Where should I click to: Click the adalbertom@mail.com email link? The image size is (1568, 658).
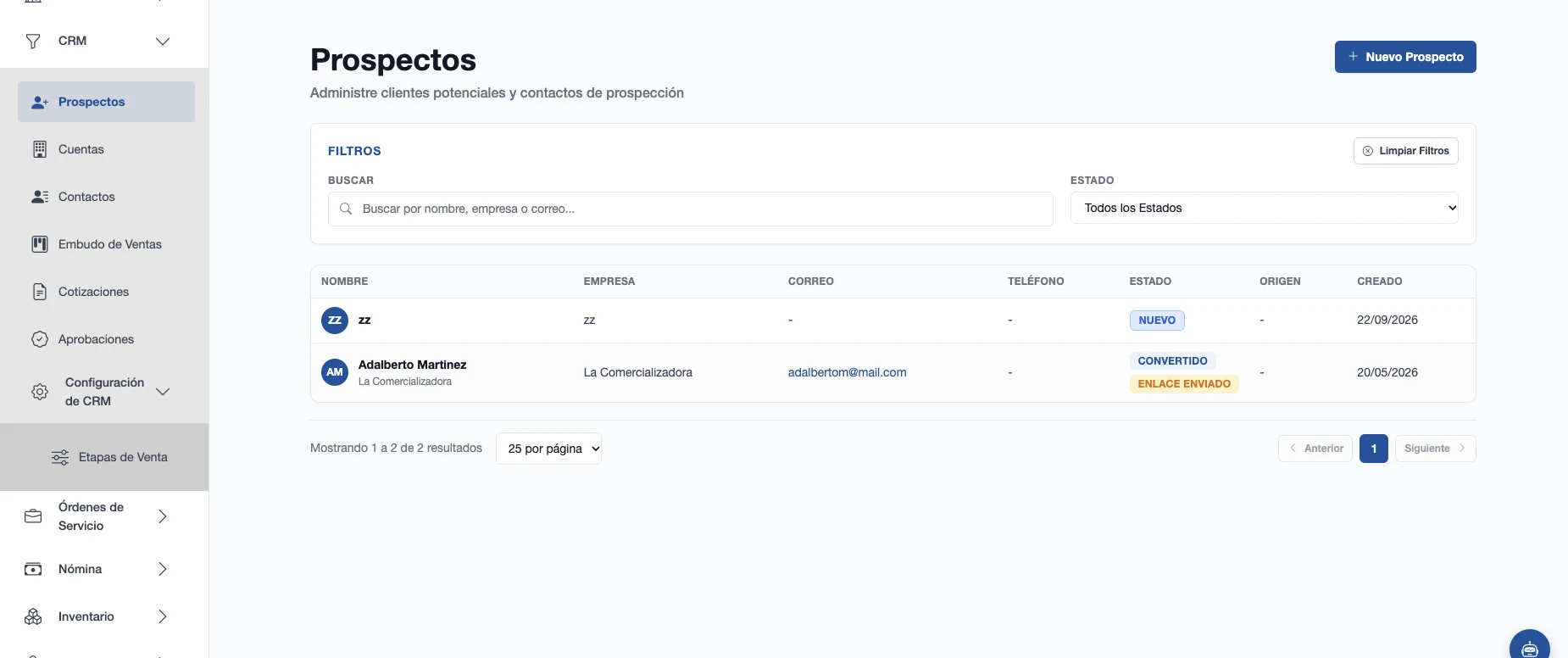847,372
